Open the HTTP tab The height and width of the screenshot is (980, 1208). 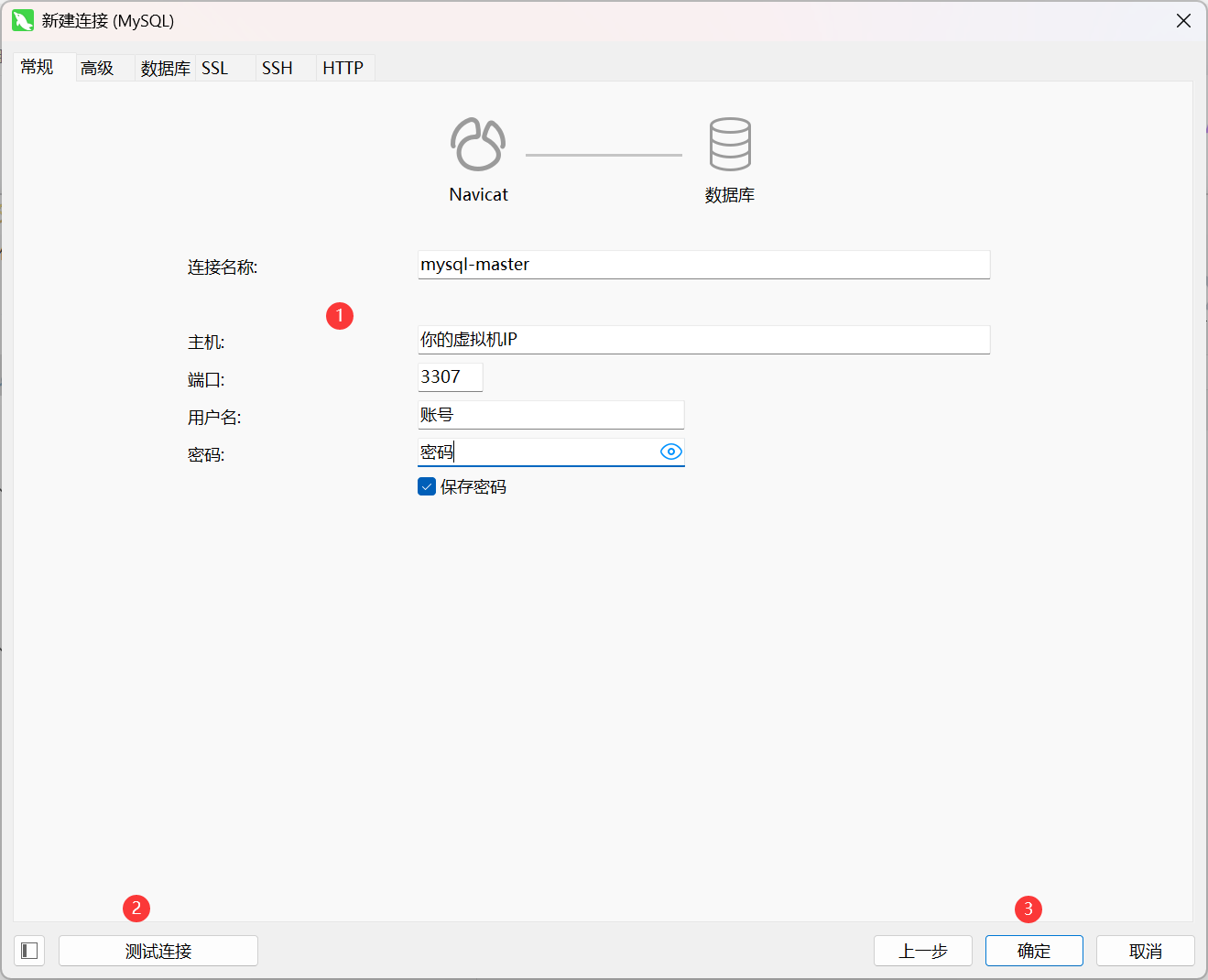pyautogui.click(x=343, y=67)
